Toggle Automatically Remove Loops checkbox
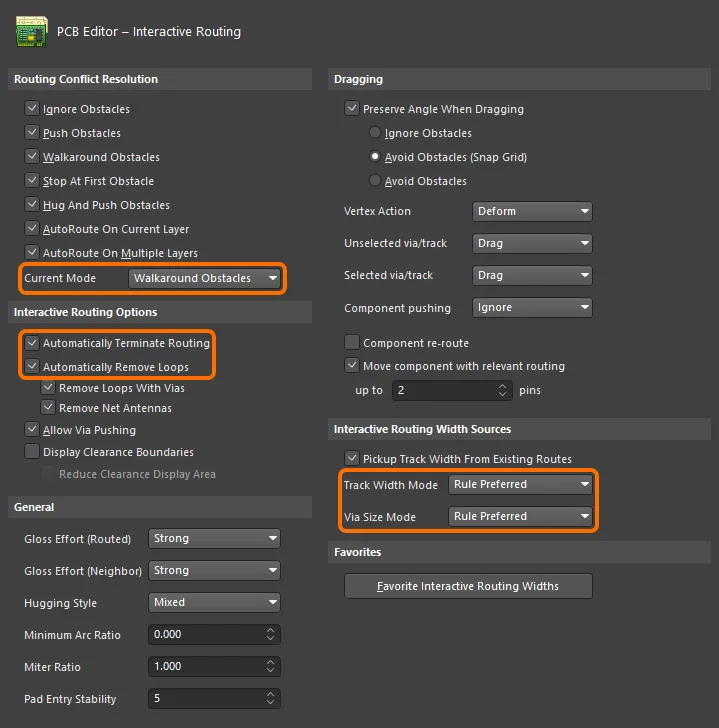Image resolution: width=719 pixels, height=728 pixels. click(32, 366)
